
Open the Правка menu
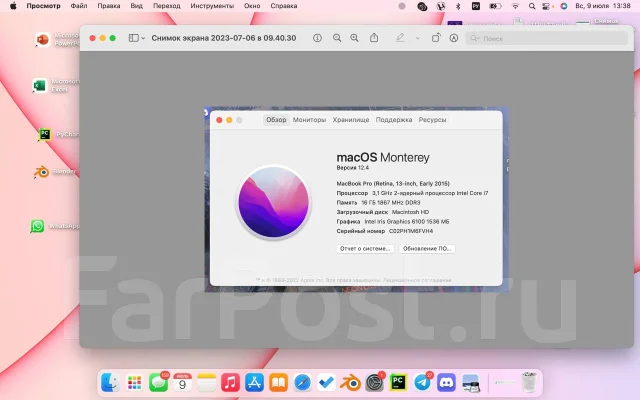click(109, 6)
